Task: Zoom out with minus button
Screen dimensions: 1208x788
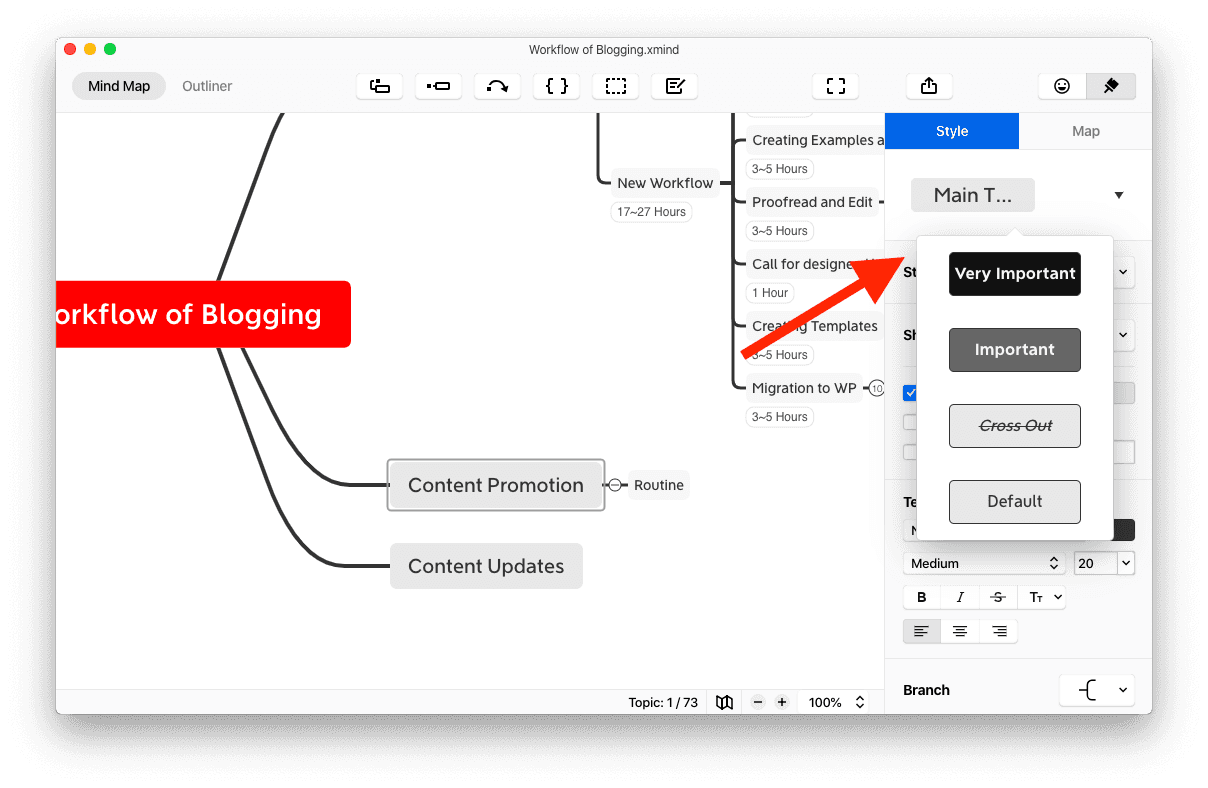Action: [x=758, y=702]
